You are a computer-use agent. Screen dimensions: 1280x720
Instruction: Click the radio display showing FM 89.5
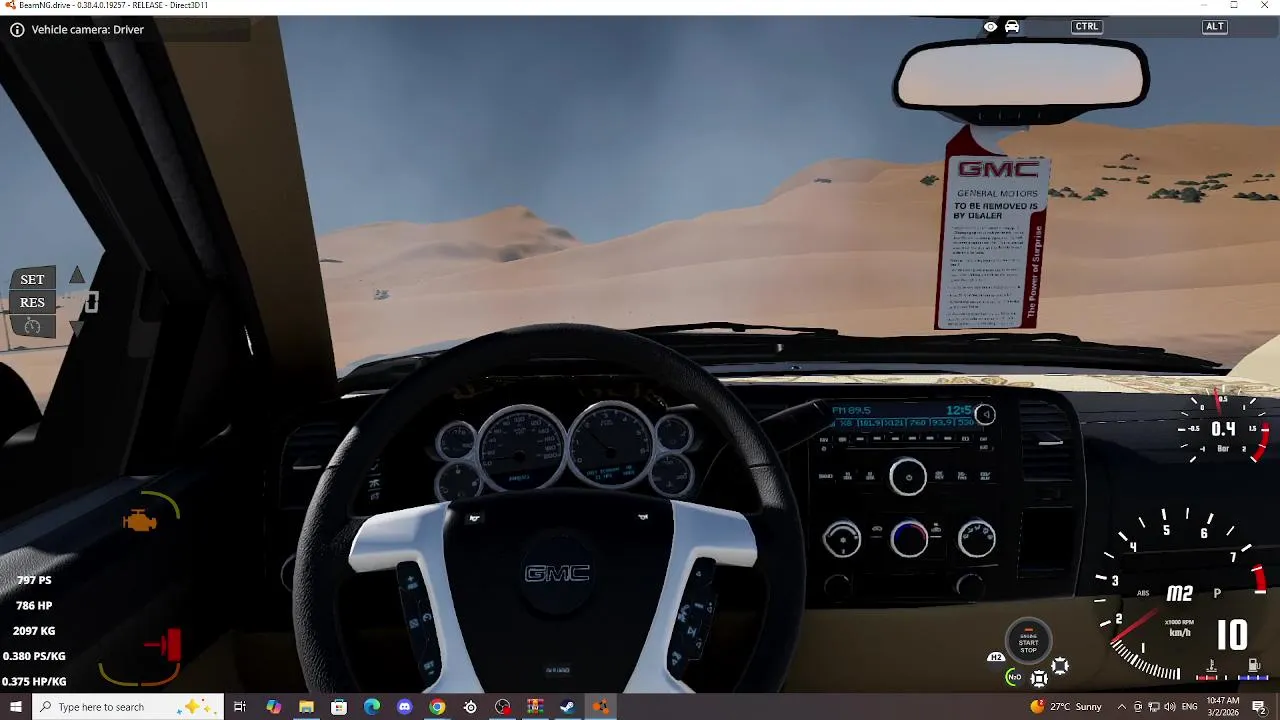904,417
